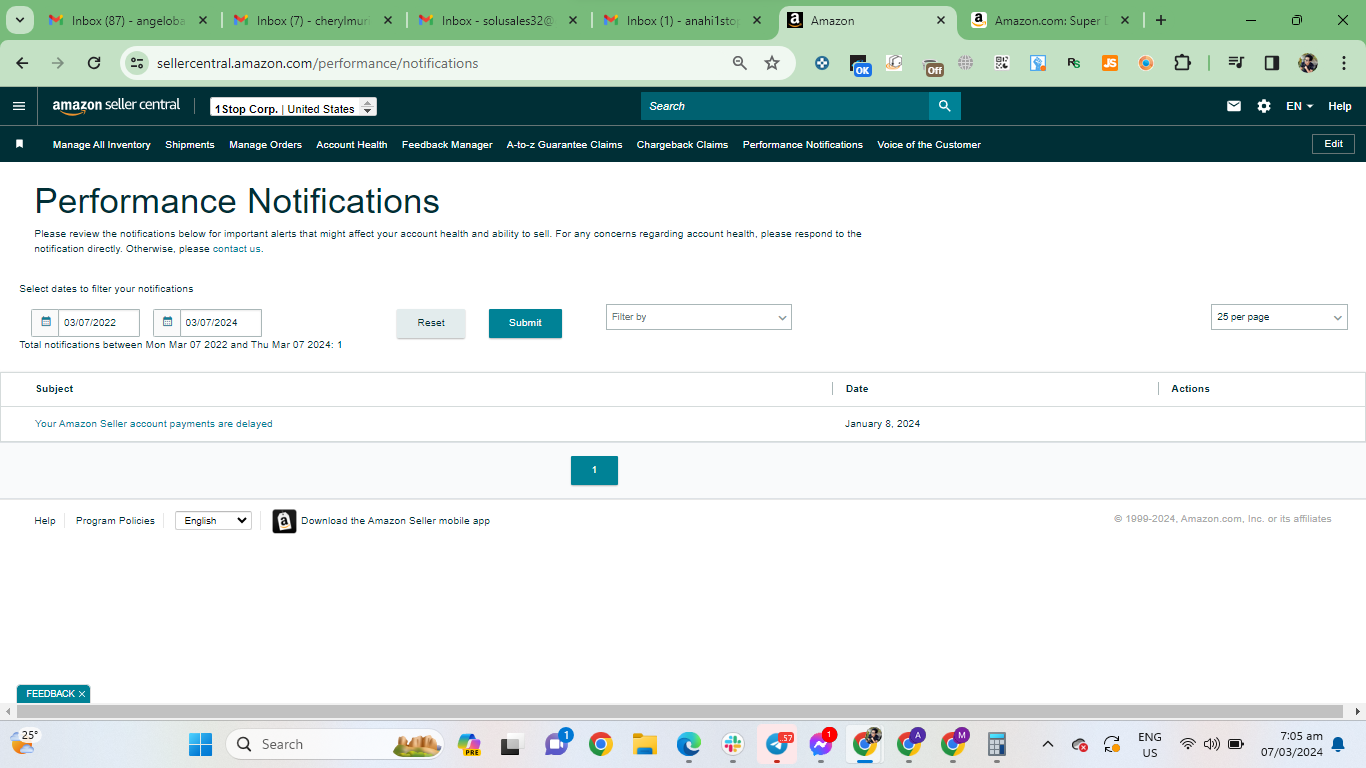
Task: Reset the notification date filter
Action: (431, 323)
